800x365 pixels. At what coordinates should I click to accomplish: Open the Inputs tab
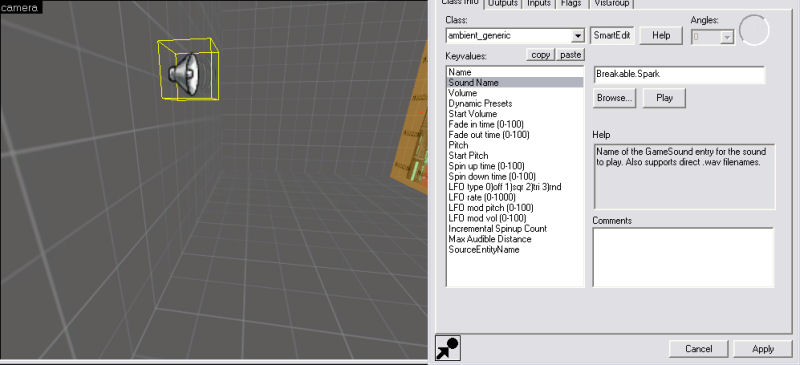click(x=539, y=3)
